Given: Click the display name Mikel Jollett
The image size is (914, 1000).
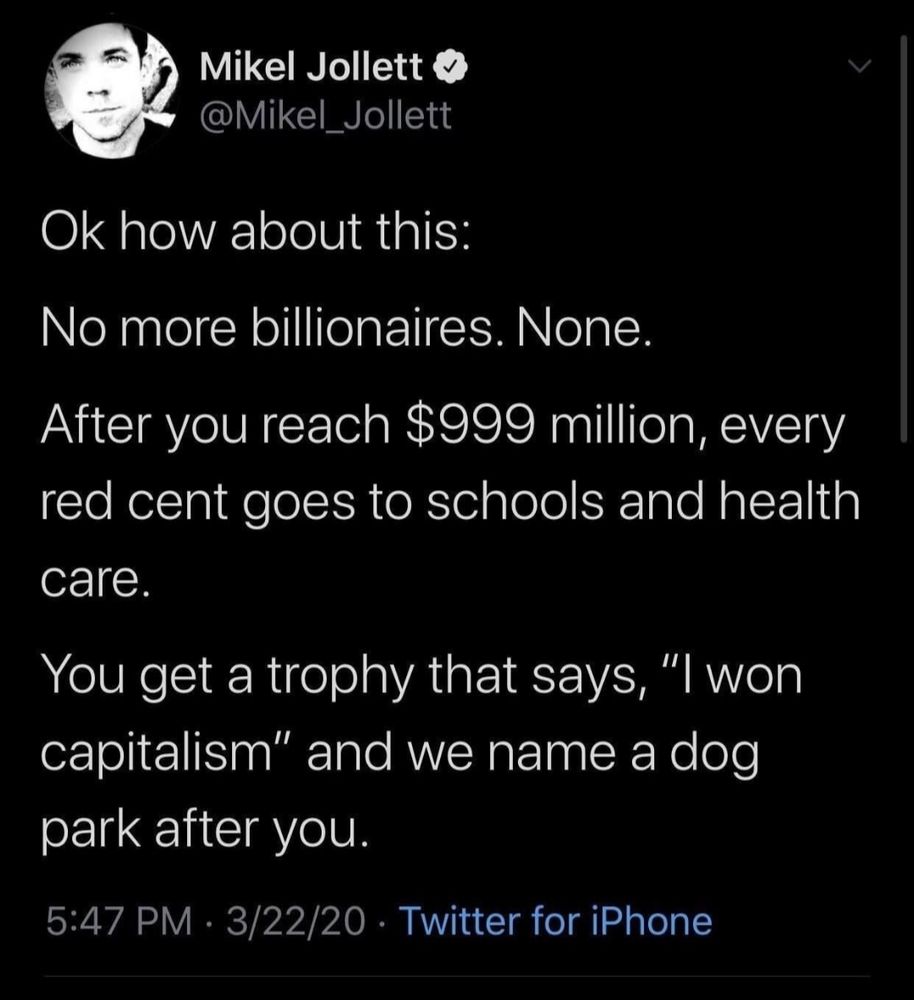Looking at the screenshot, I should pos(311,66).
